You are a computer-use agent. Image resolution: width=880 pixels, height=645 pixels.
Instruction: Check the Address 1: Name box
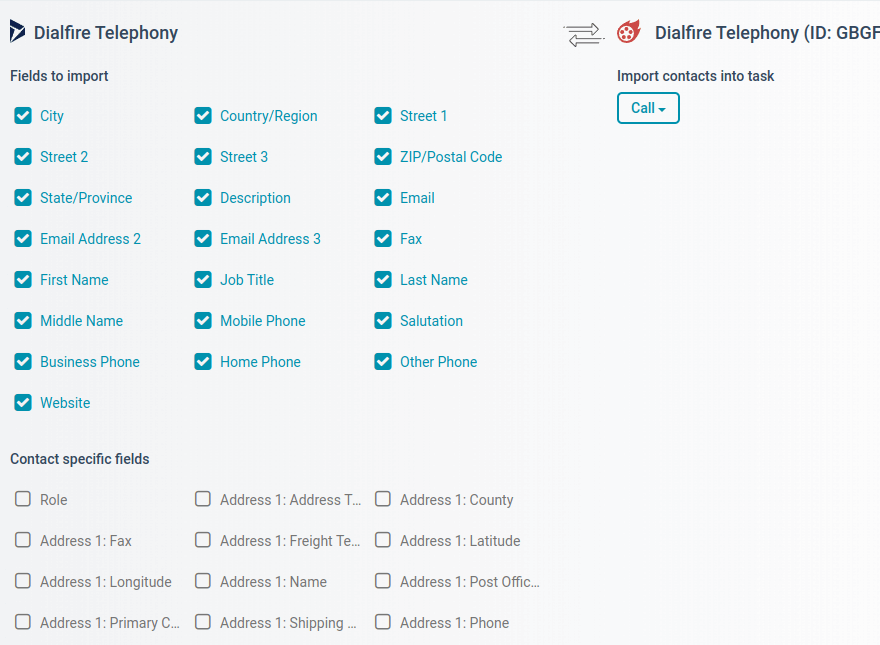203,581
